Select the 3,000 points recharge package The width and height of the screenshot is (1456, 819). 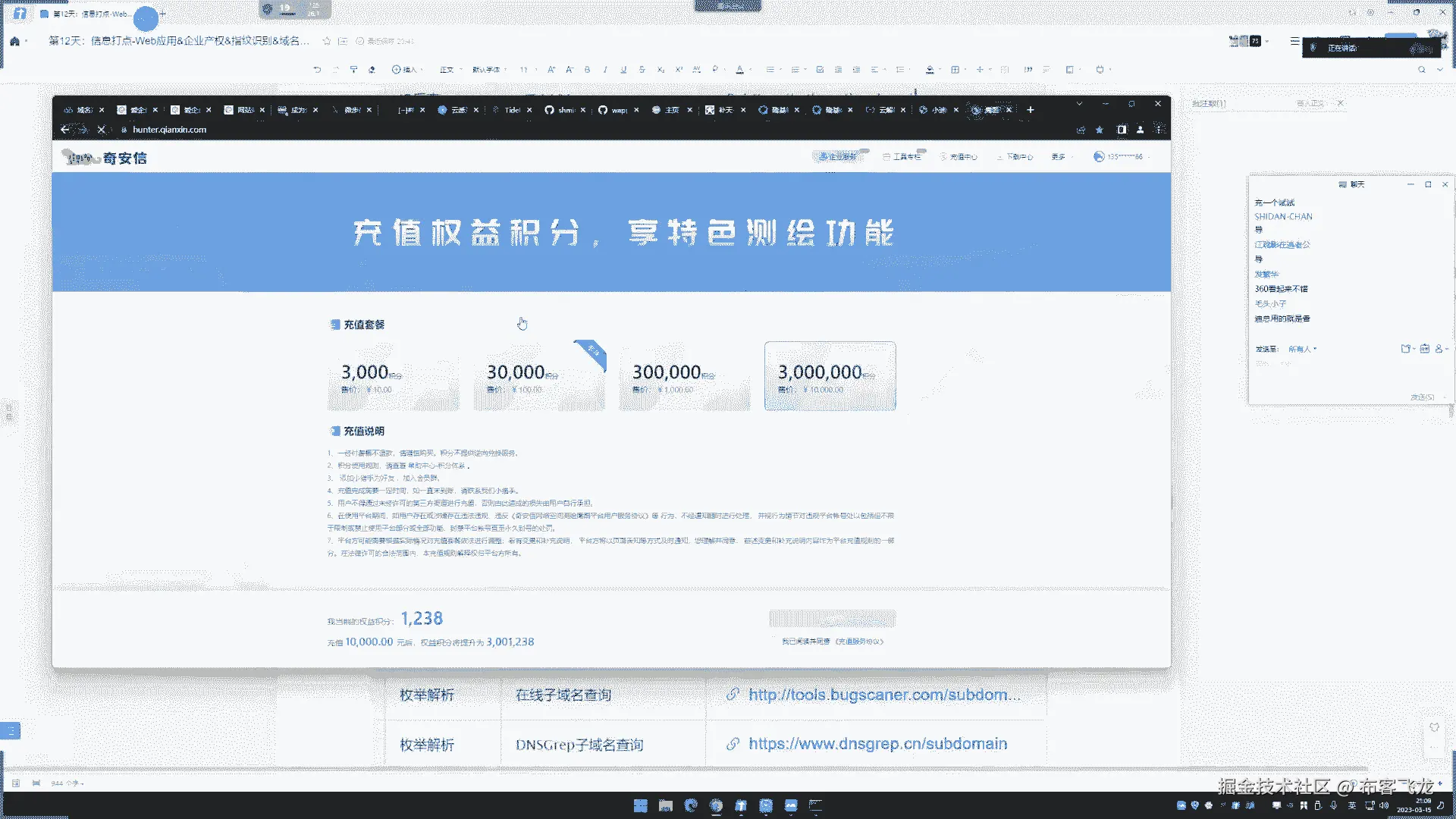[x=393, y=377]
